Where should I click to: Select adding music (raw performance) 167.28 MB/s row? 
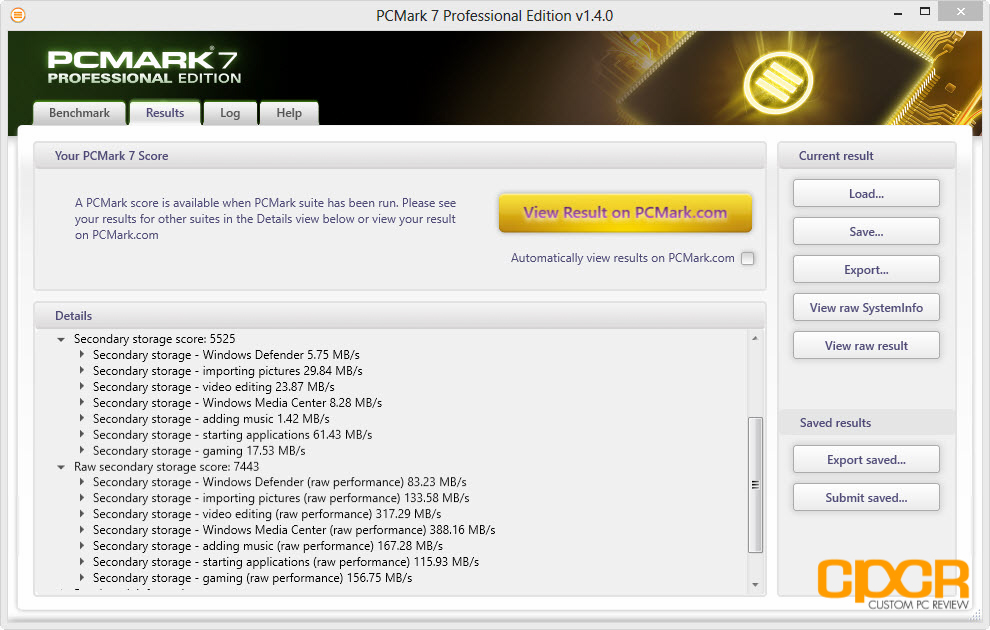268,545
